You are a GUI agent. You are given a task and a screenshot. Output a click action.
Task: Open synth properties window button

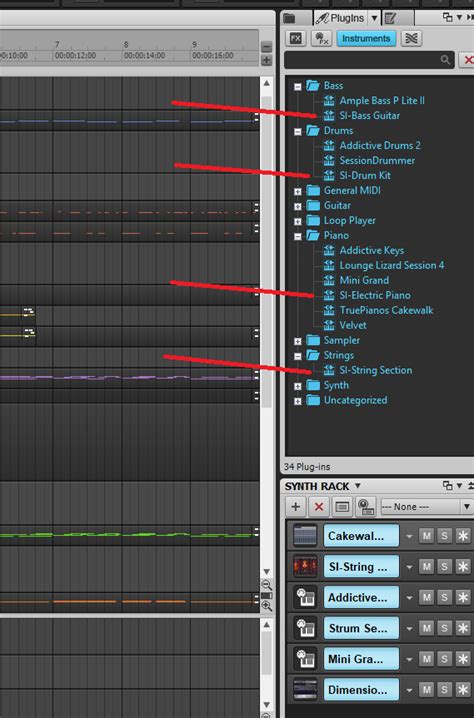click(342, 506)
